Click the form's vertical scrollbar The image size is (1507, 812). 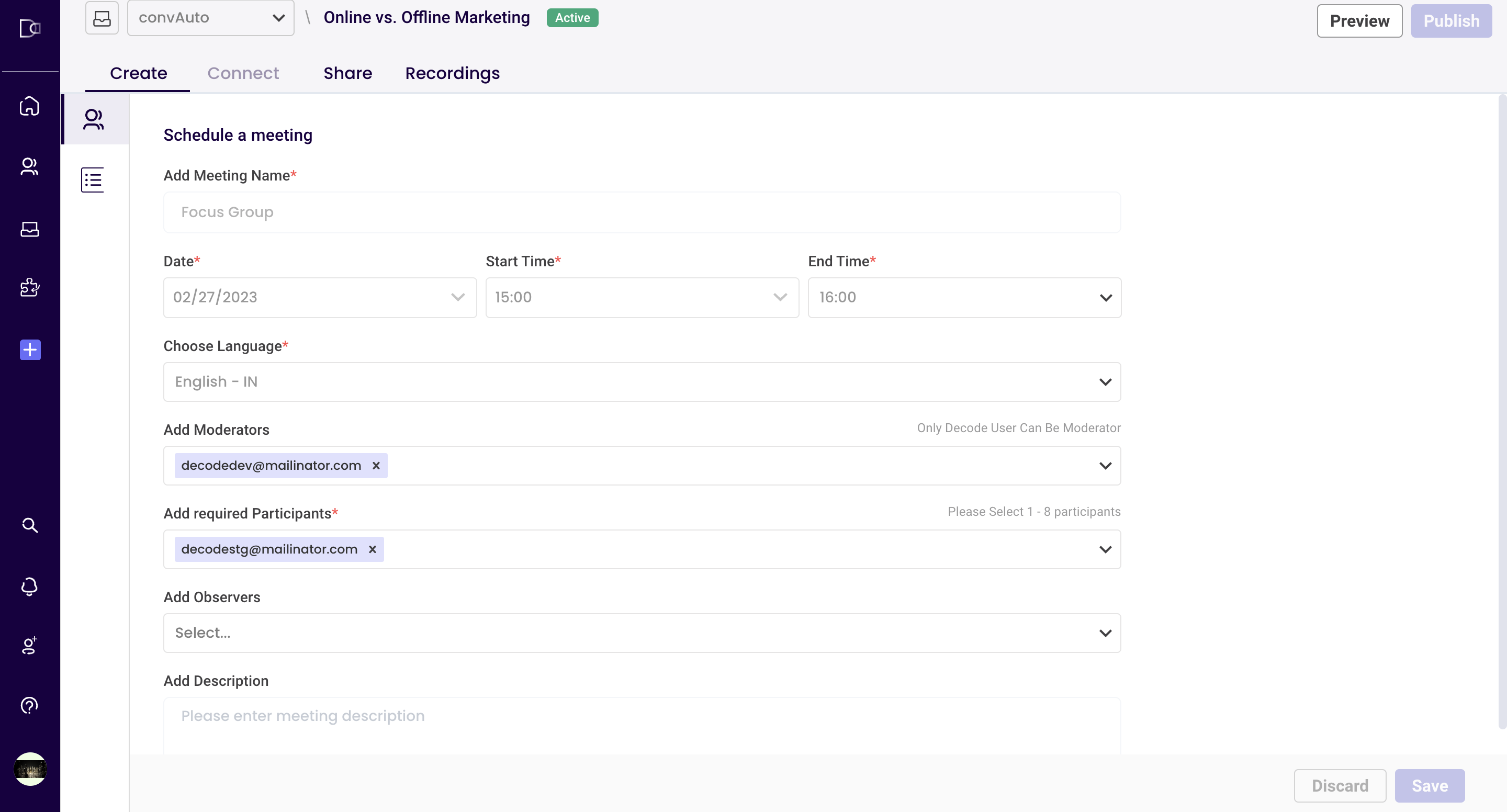(1502, 412)
